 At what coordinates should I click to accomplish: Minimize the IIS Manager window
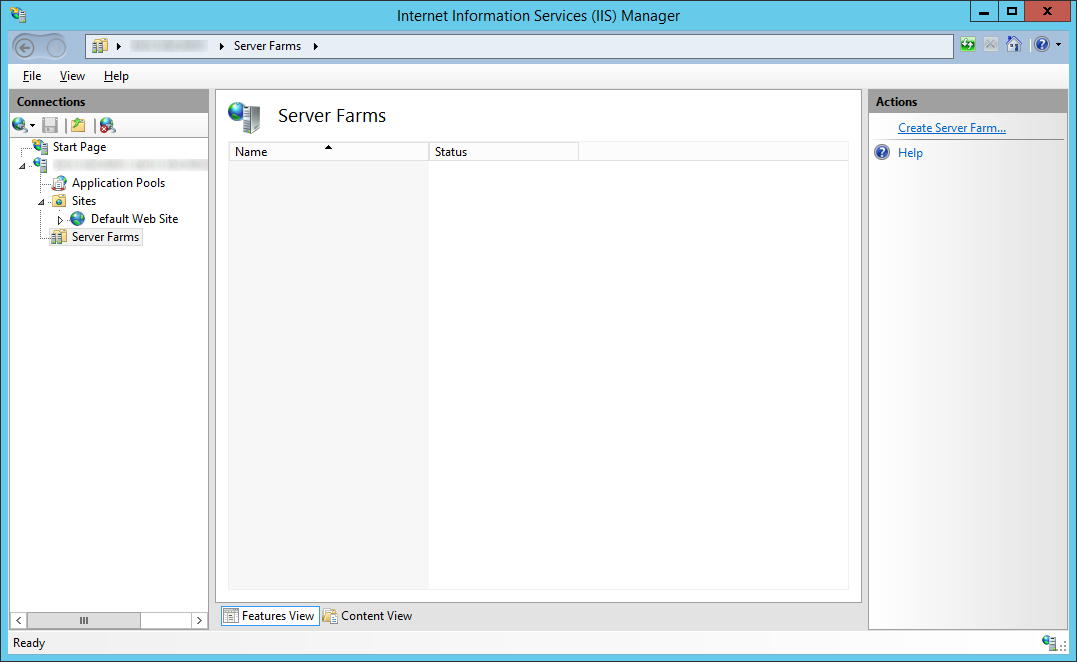tap(984, 11)
